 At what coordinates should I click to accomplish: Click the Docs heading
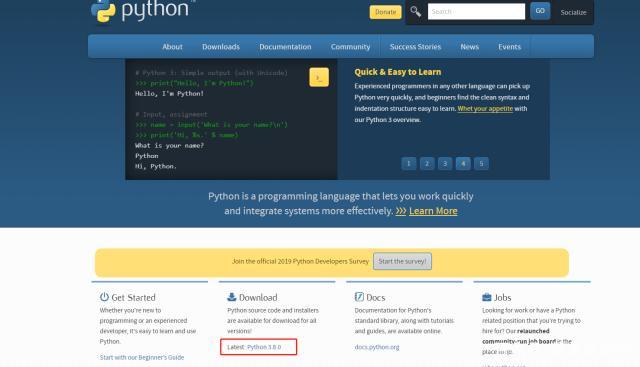click(376, 298)
